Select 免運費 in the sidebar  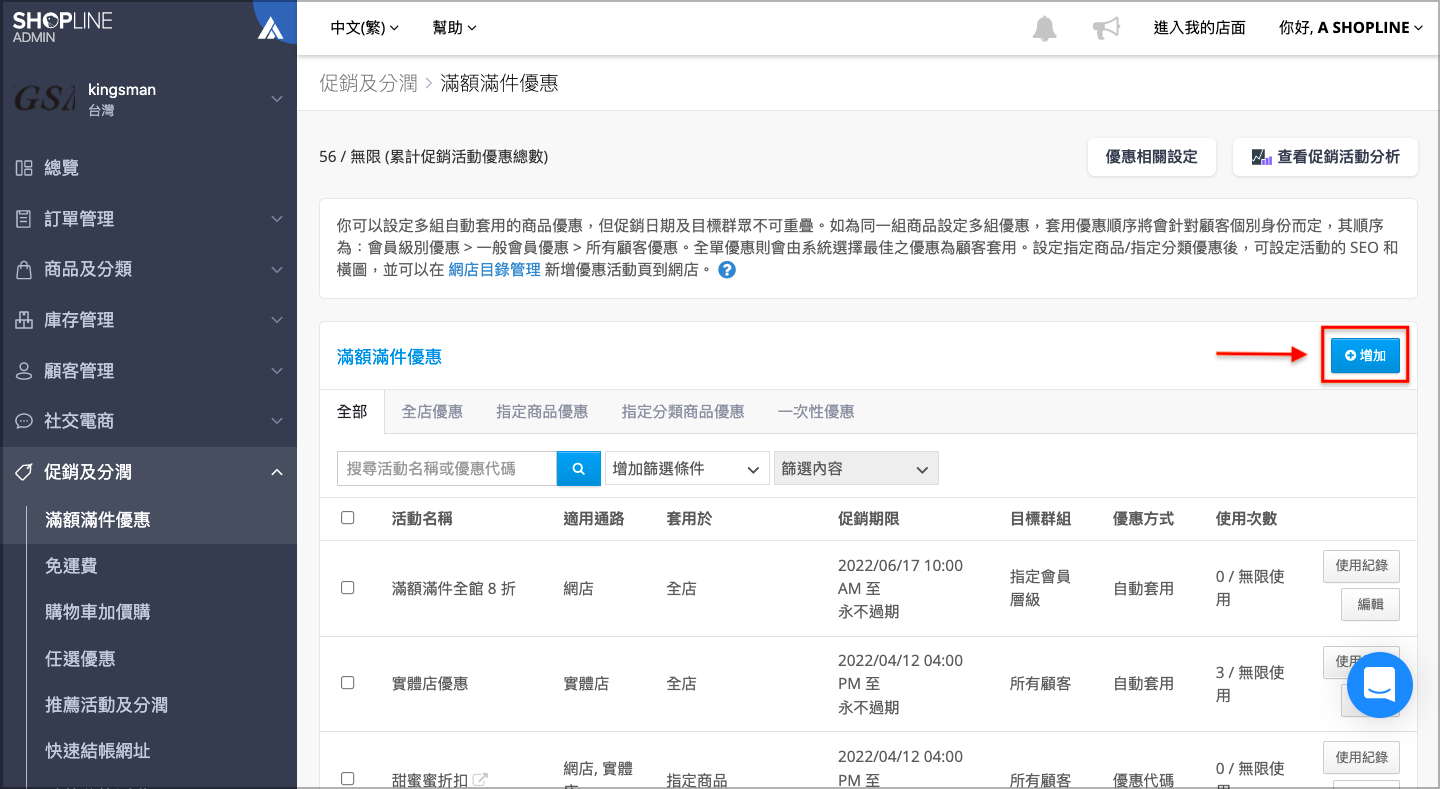[x=71, y=566]
